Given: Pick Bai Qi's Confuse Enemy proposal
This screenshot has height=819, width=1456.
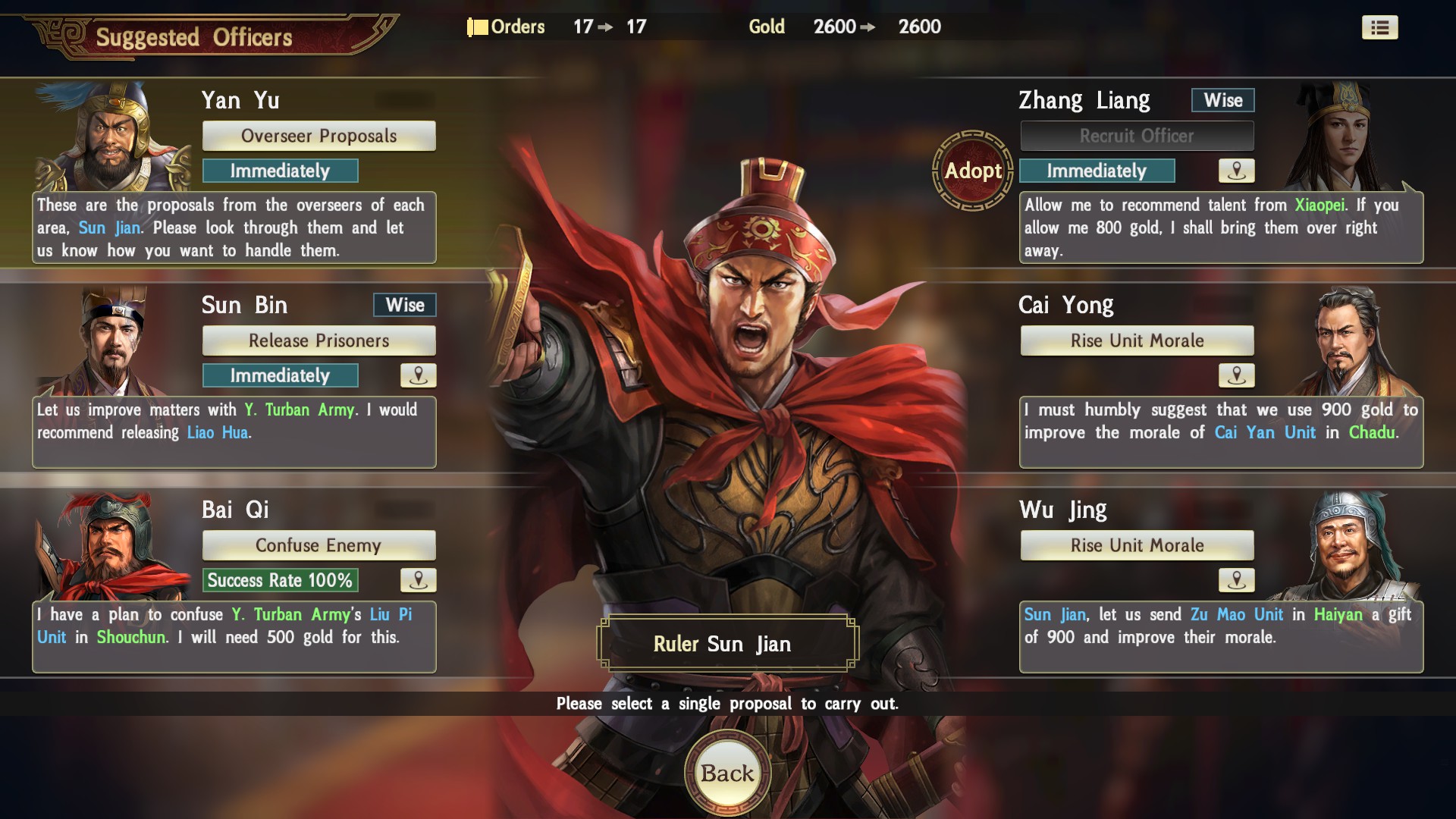Looking at the screenshot, I should coord(318,545).
